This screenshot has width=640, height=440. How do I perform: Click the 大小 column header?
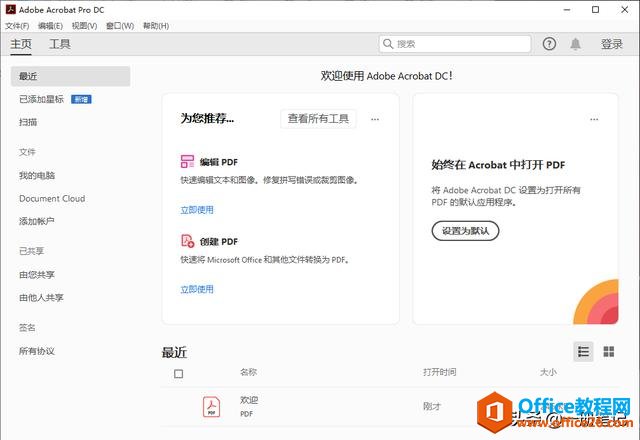[x=548, y=372]
